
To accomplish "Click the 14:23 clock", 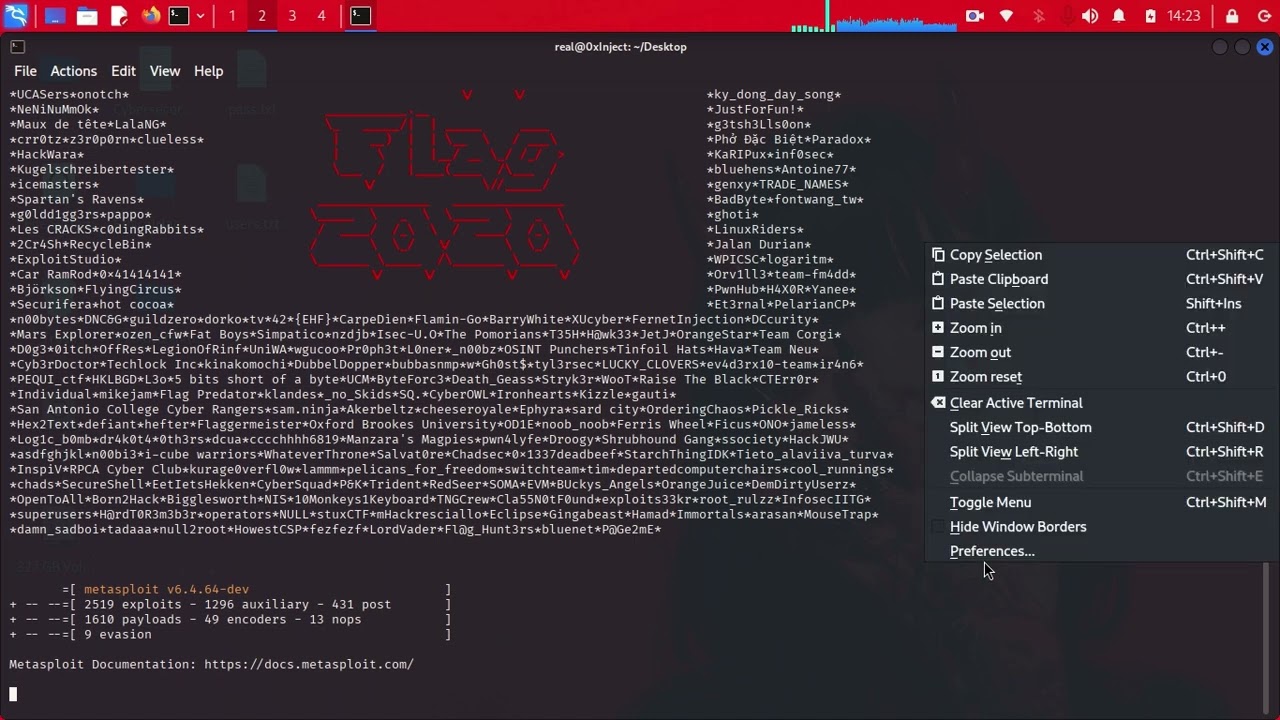I will (1184, 16).
